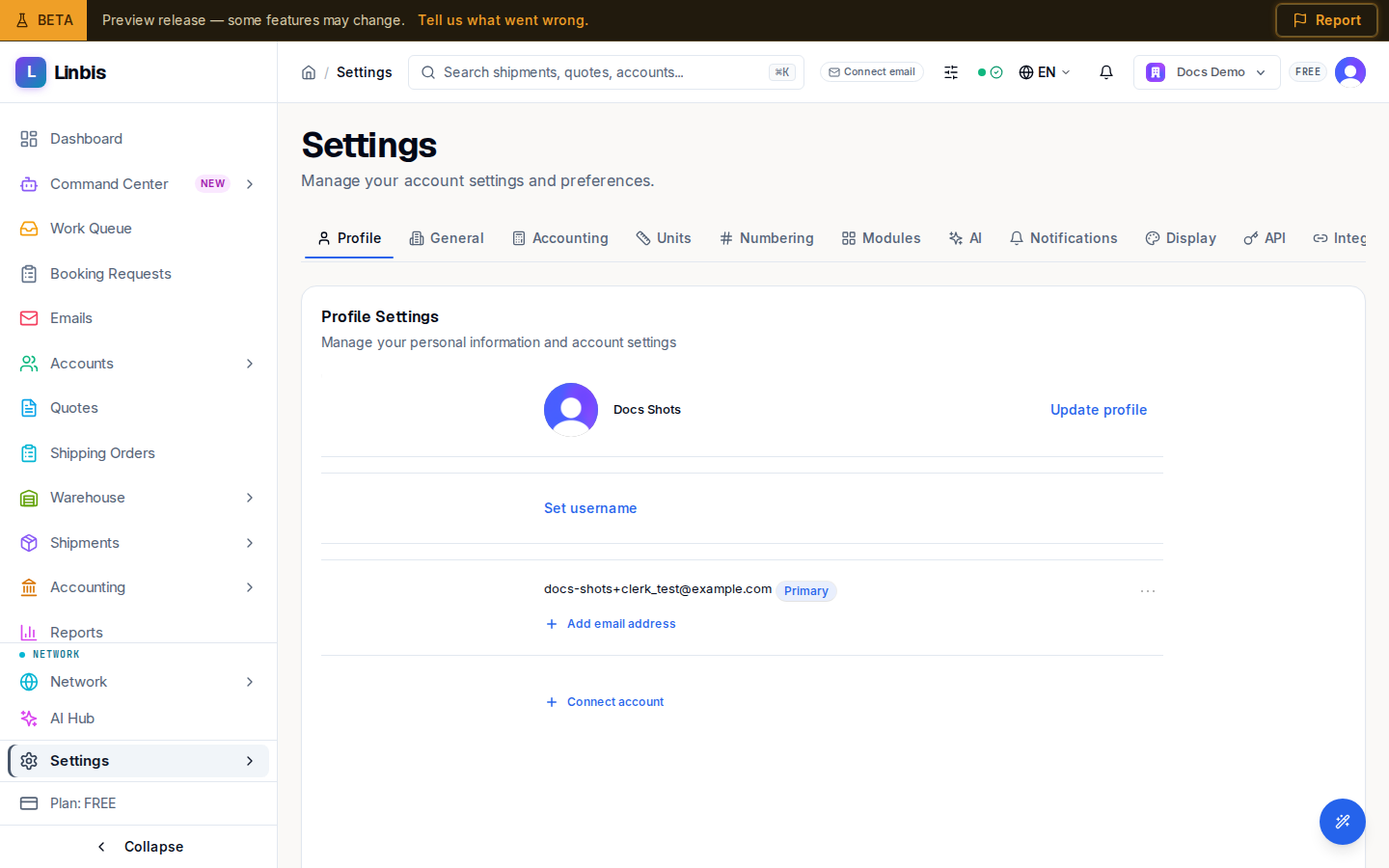Viewport: 1389px width, 868px height.
Task: Switch to the Units settings tab
Action: 664,238
